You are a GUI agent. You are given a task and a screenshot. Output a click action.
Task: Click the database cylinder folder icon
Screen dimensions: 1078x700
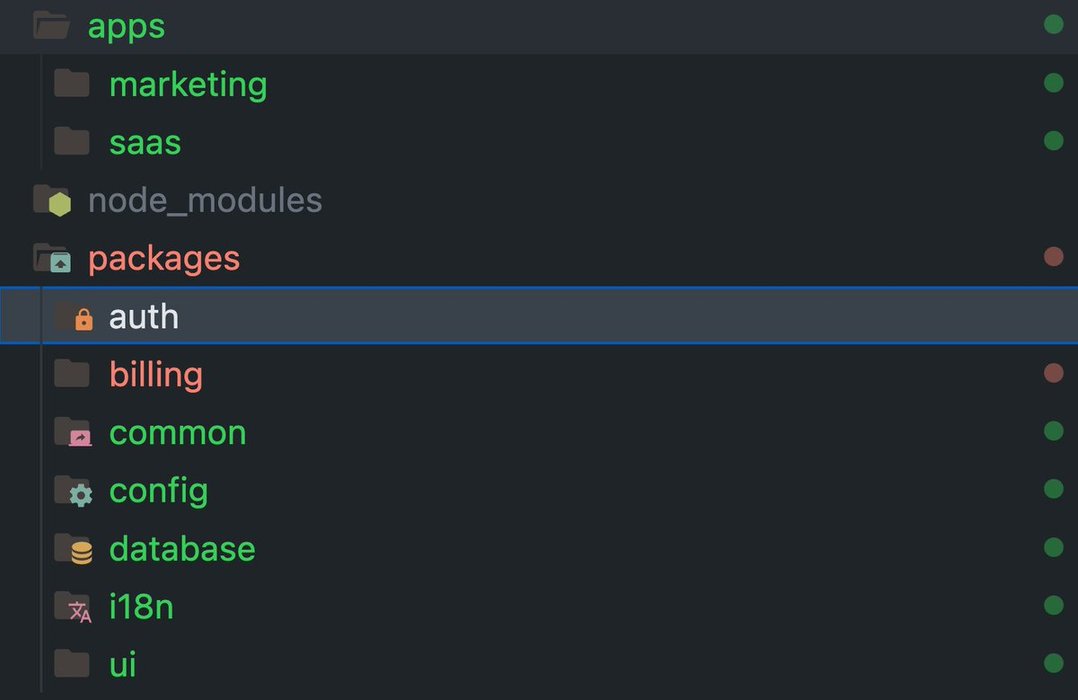[82, 553]
